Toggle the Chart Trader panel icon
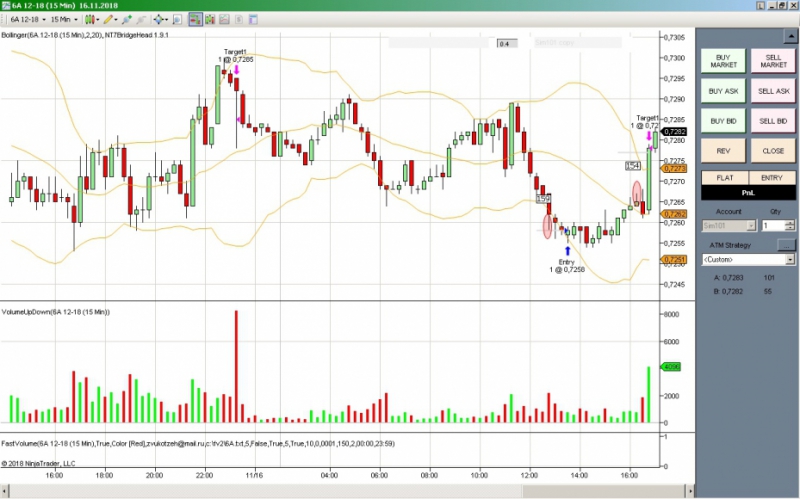The height and width of the screenshot is (499, 800). [195, 19]
